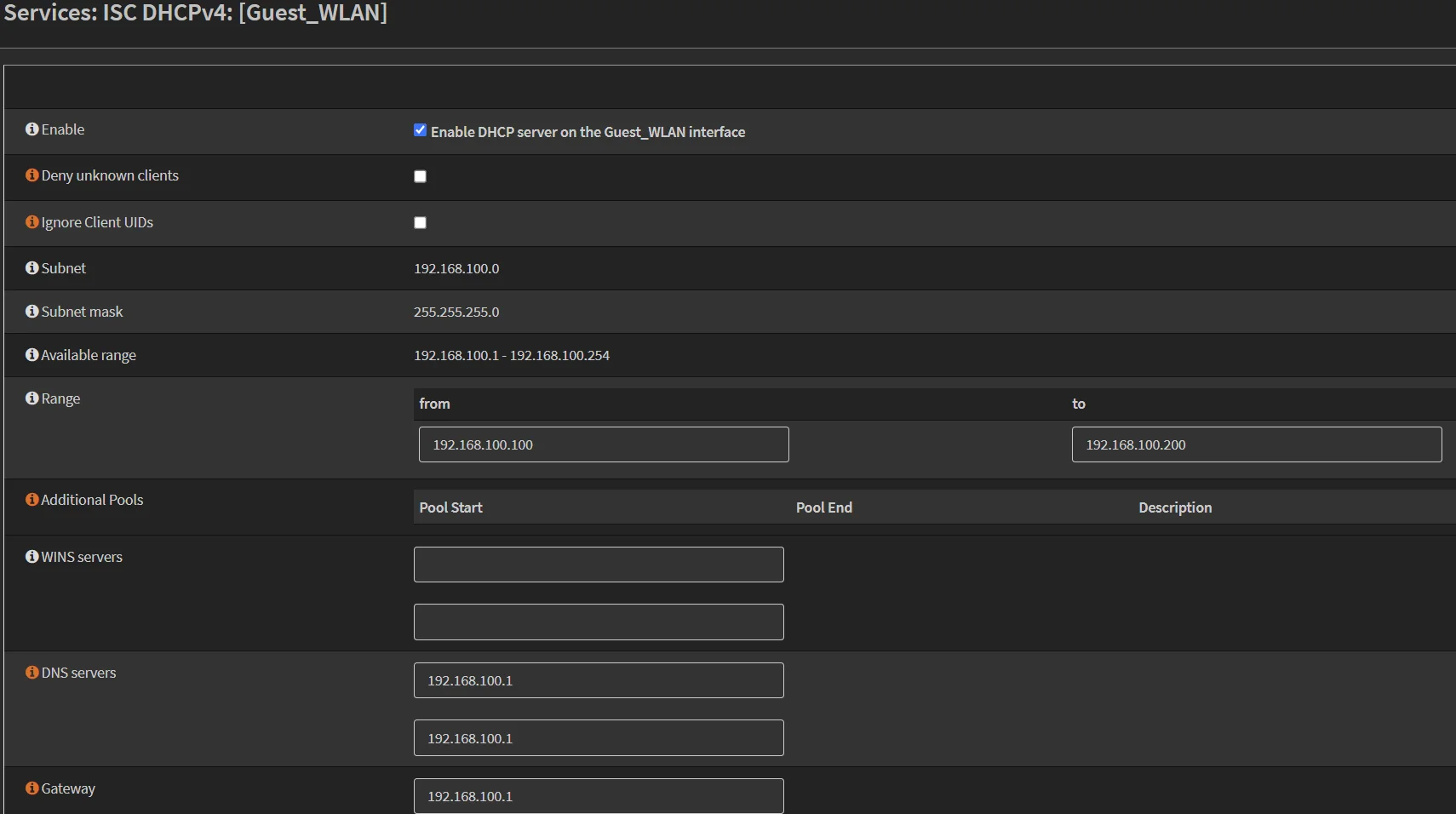1456x814 pixels.
Task: Check the Deny unknown clients box
Action: pos(420,176)
